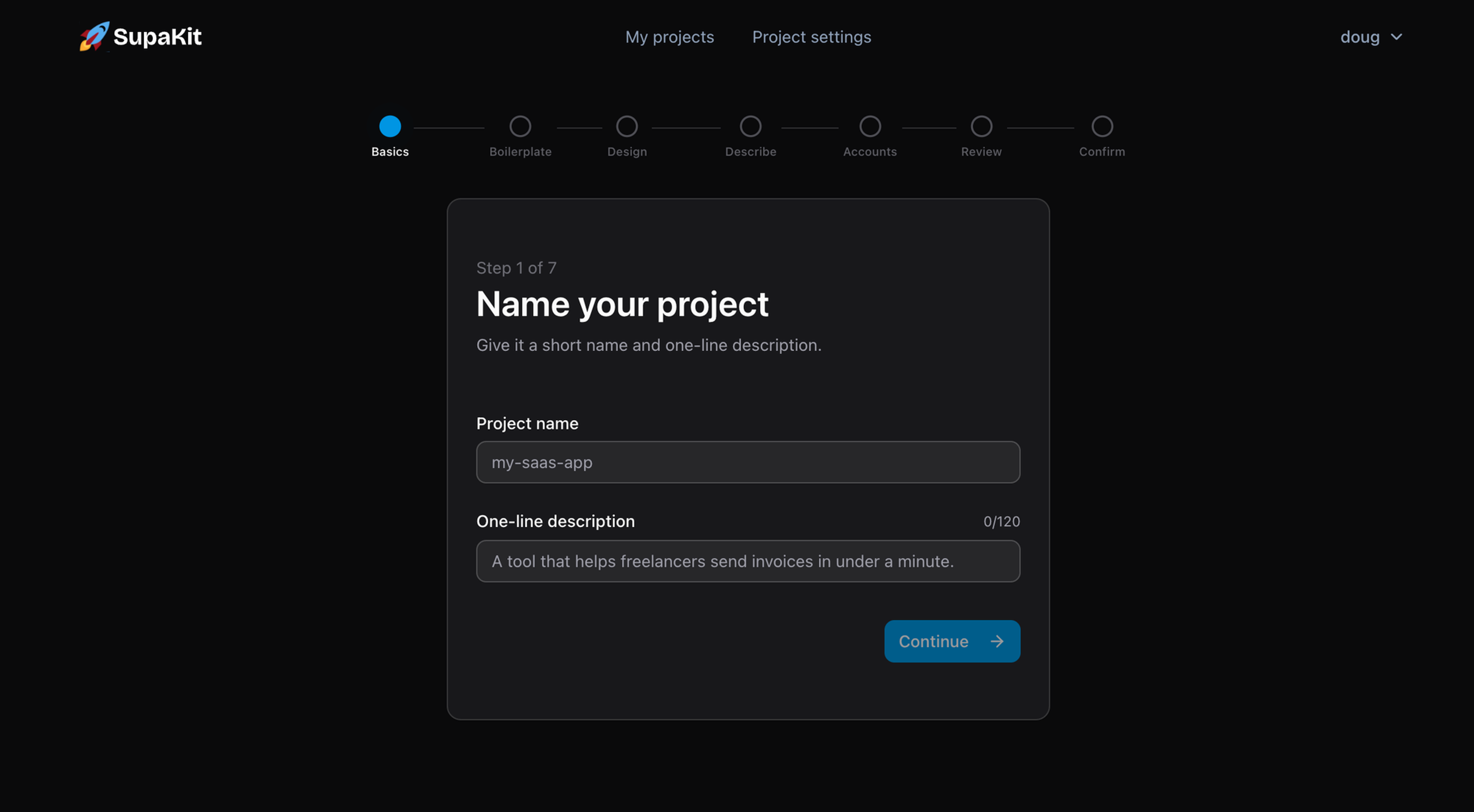Viewport: 1474px width, 812px height.
Task: Click the Confirm step label
Action: 1102,152
